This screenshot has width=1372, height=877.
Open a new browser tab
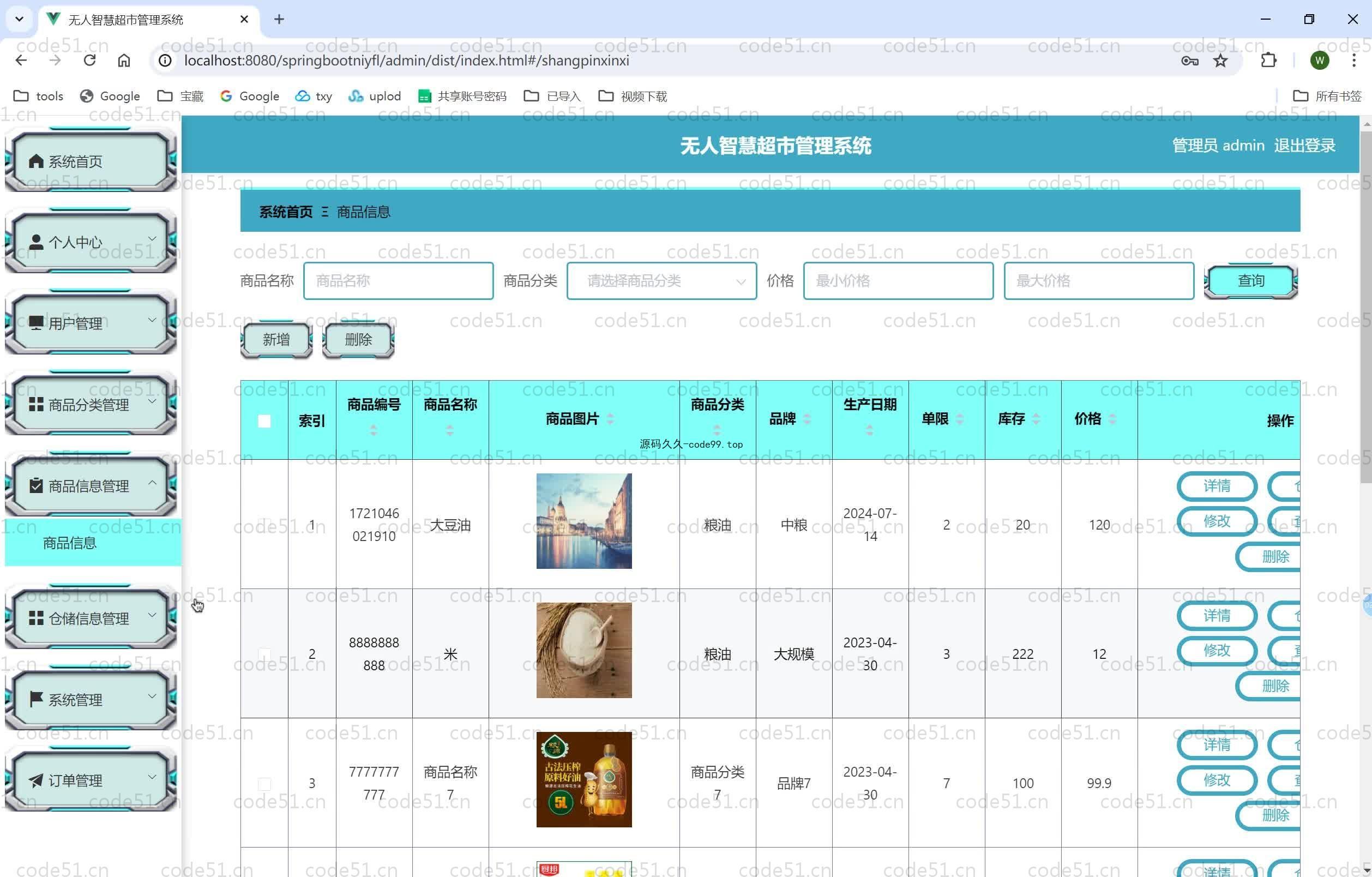click(x=279, y=20)
